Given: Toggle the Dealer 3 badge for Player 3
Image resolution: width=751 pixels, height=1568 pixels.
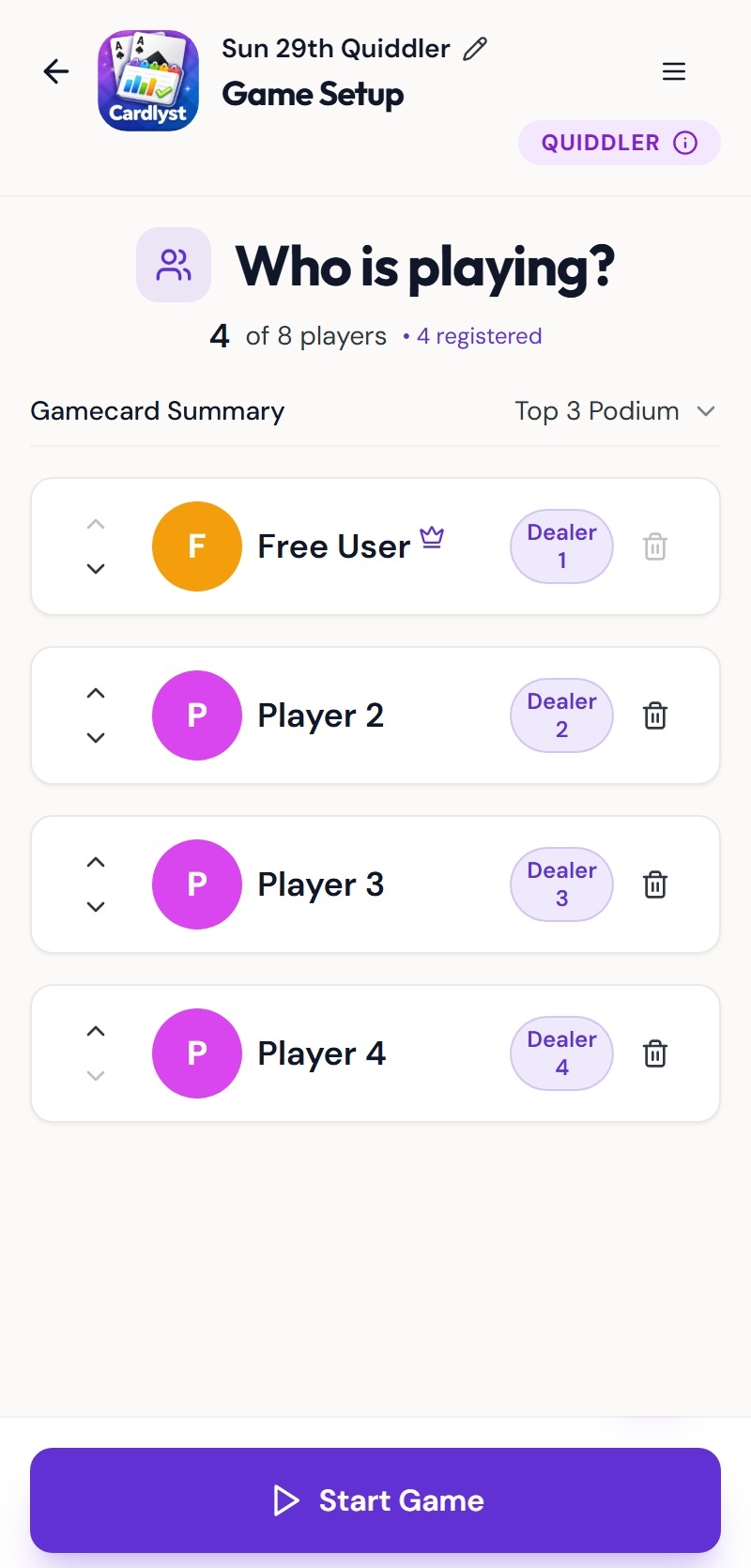Looking at the screenshot, I should pos(561,884).
